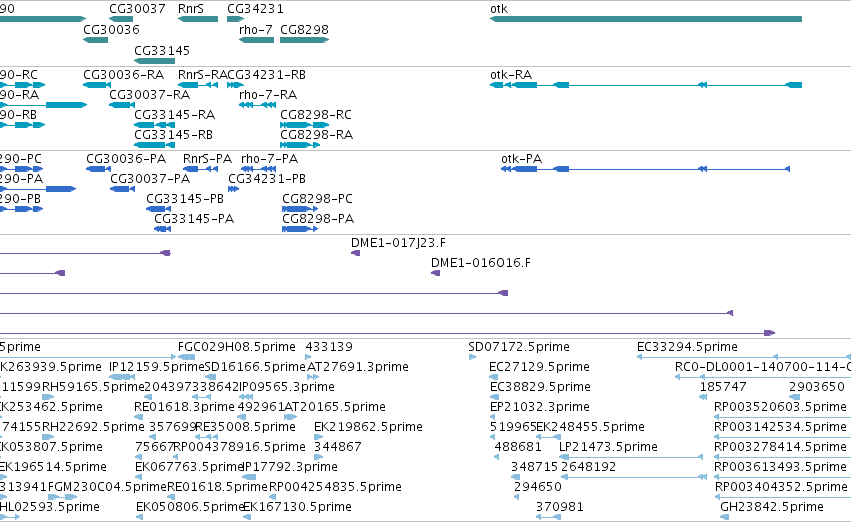851x522 pixels.
Task: Select protein CG8298-PA
Action: click(318, 219)
